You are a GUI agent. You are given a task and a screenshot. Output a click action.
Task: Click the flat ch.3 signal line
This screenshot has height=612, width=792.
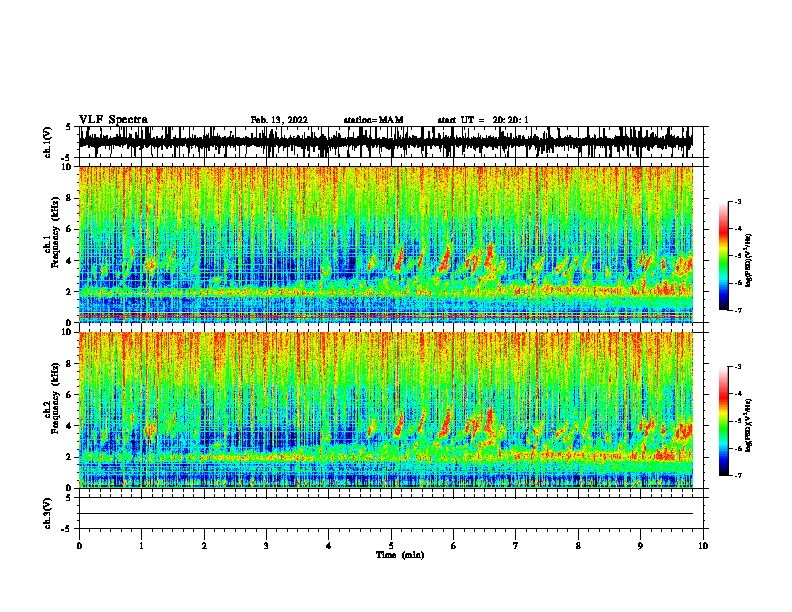pos(386,514)
